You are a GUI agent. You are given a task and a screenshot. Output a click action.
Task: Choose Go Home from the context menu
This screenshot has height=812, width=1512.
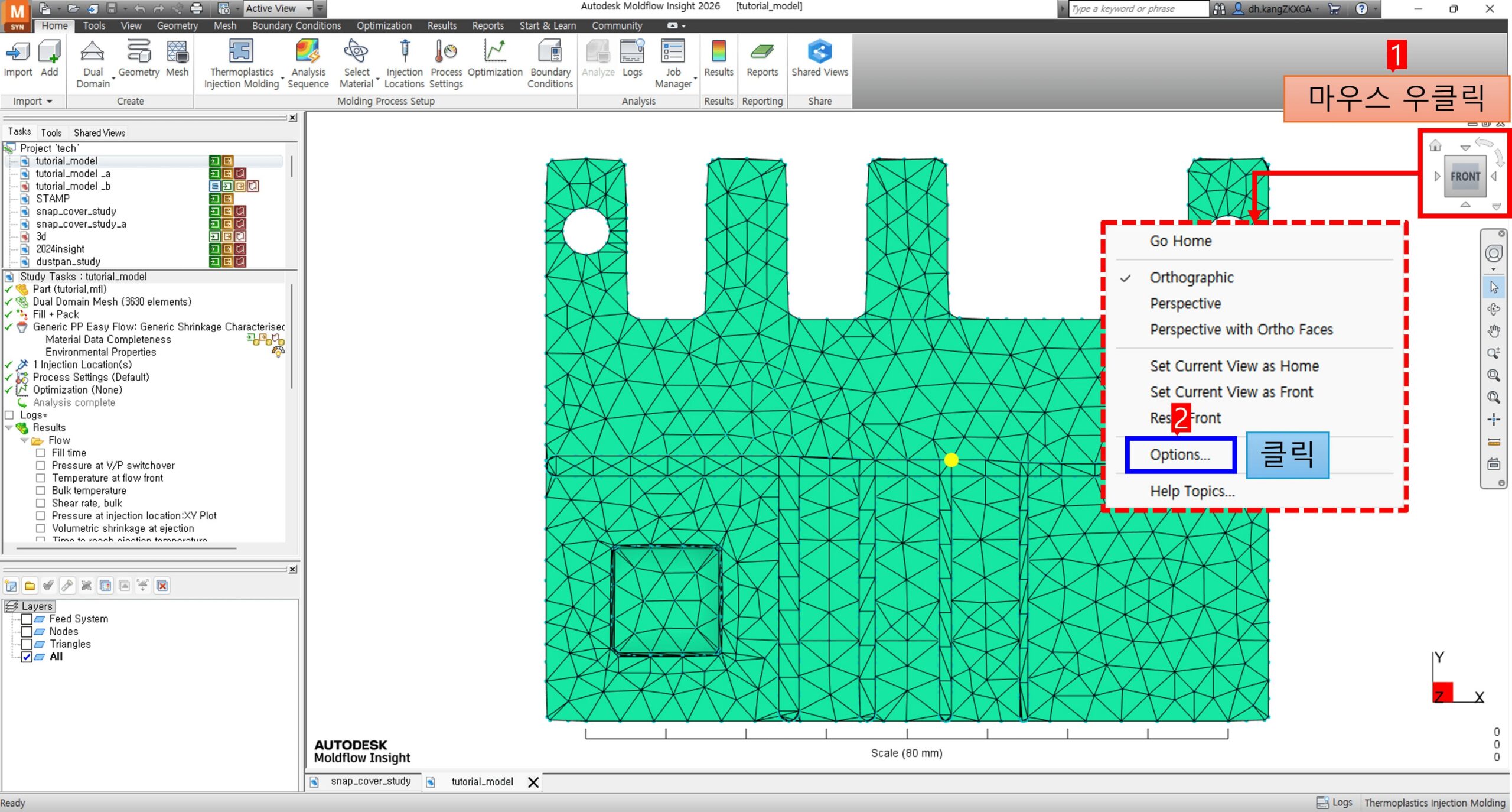tap(1181, 241)
